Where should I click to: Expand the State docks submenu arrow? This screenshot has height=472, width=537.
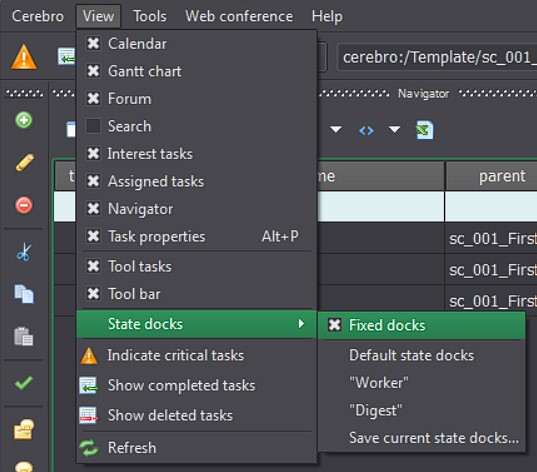pos(301,324)
